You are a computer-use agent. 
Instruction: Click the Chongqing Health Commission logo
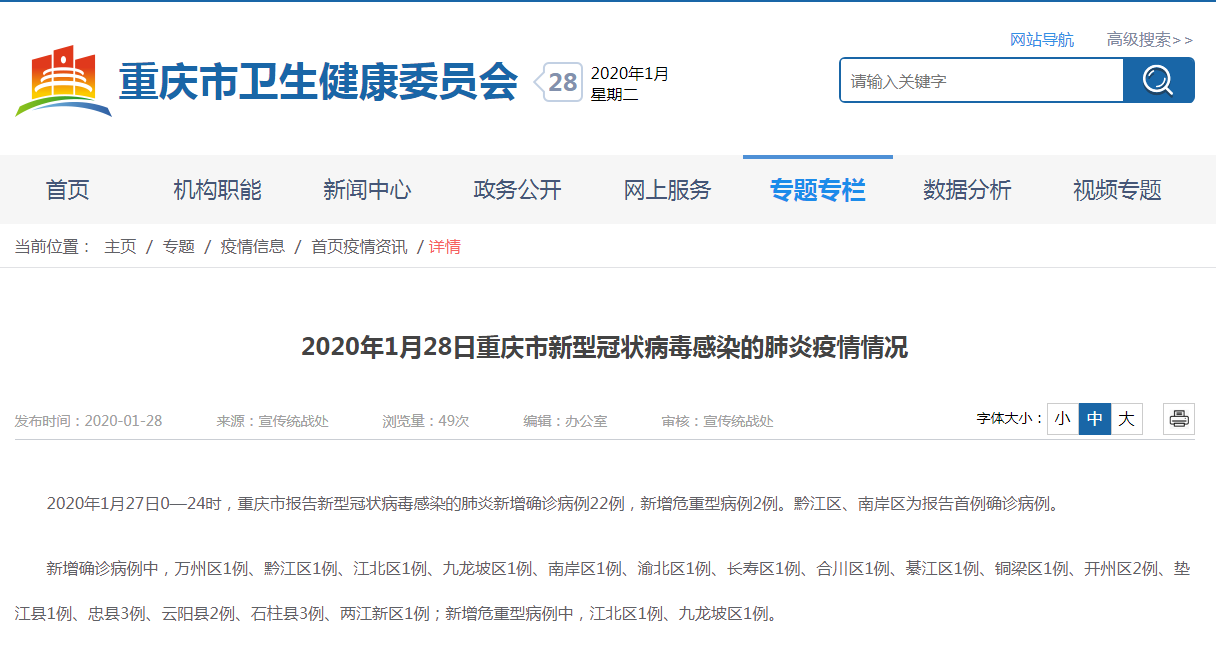coord(64,80)
